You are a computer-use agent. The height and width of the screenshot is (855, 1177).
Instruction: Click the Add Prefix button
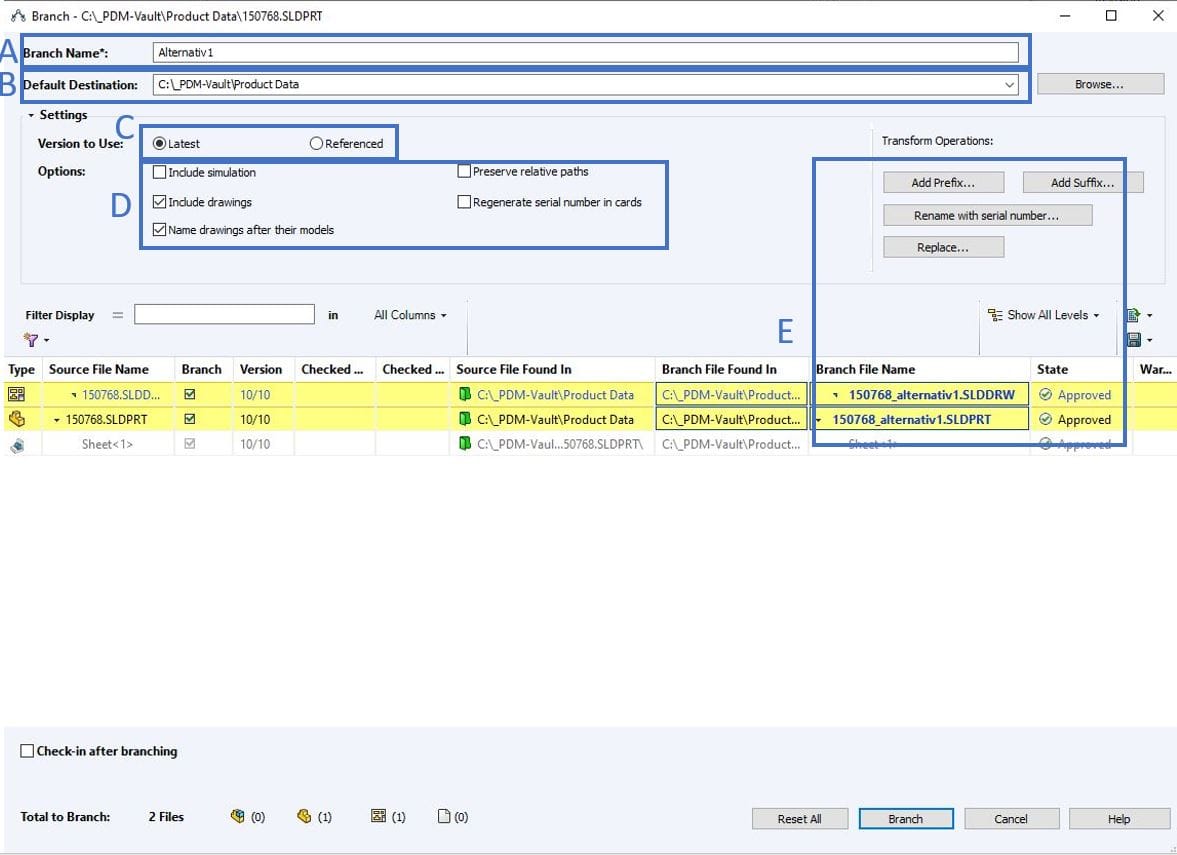(x=943, y=183)
